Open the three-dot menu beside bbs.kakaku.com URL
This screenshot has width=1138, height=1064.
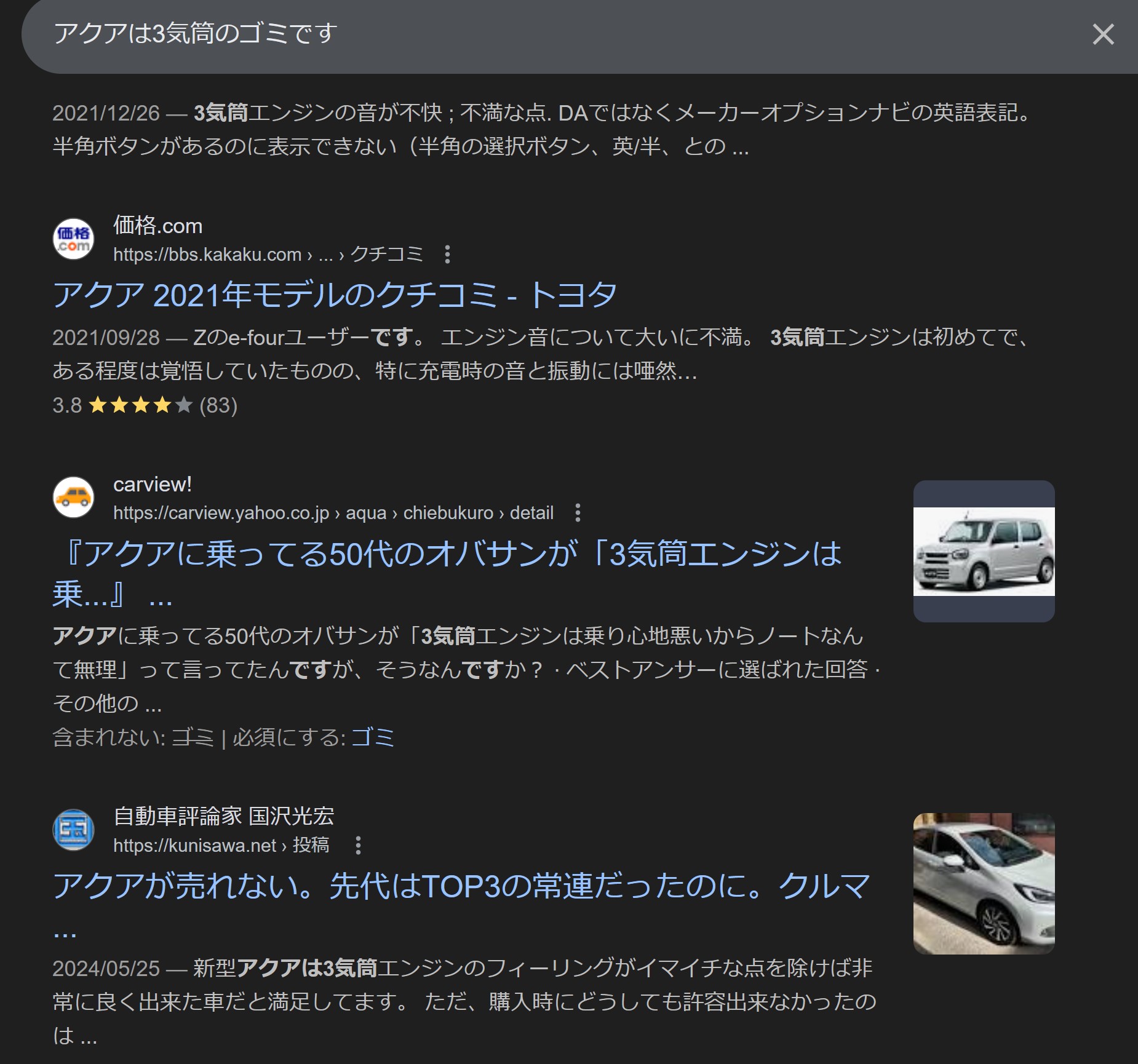447,255
